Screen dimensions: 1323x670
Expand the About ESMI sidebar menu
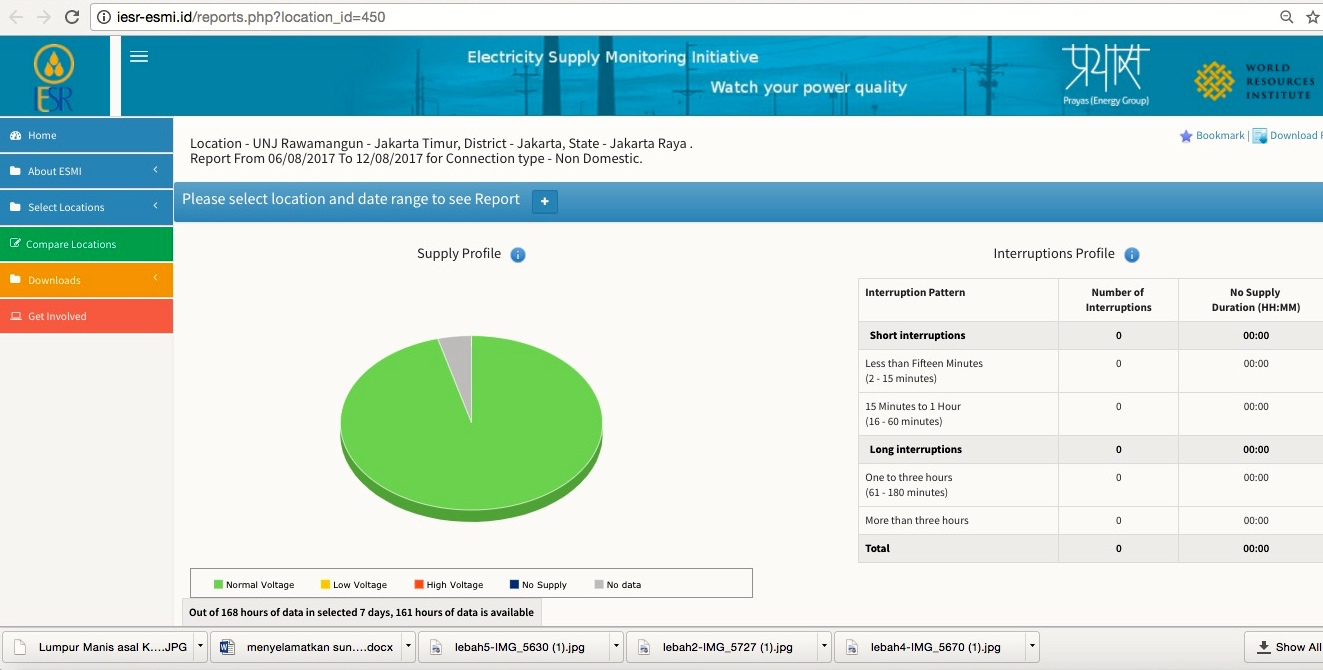point(86,171)
